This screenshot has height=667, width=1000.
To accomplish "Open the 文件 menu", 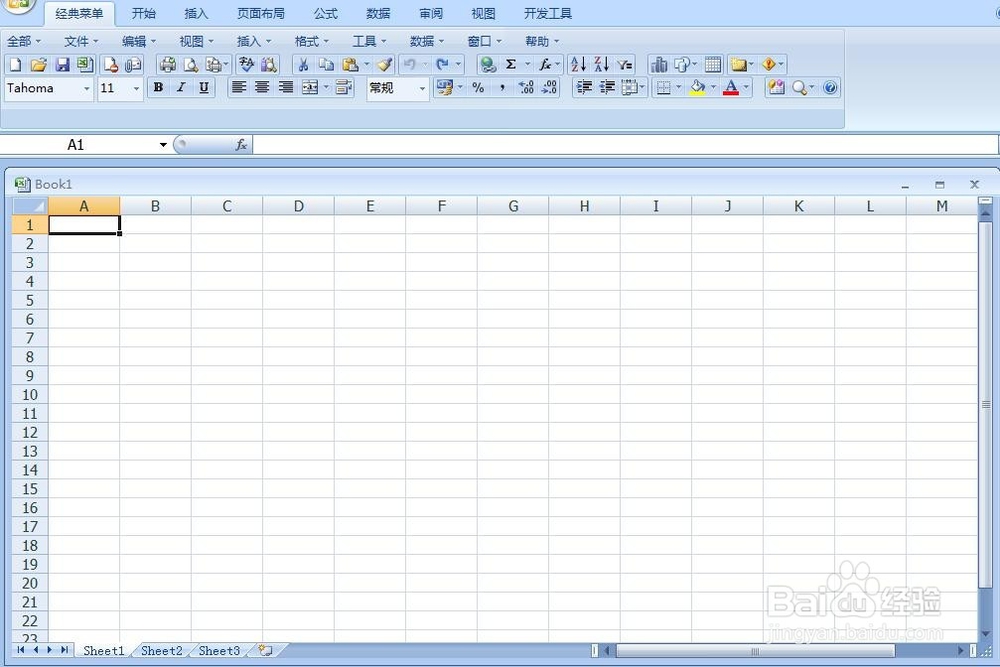I will pyautogui.click(x=81, y=41).
